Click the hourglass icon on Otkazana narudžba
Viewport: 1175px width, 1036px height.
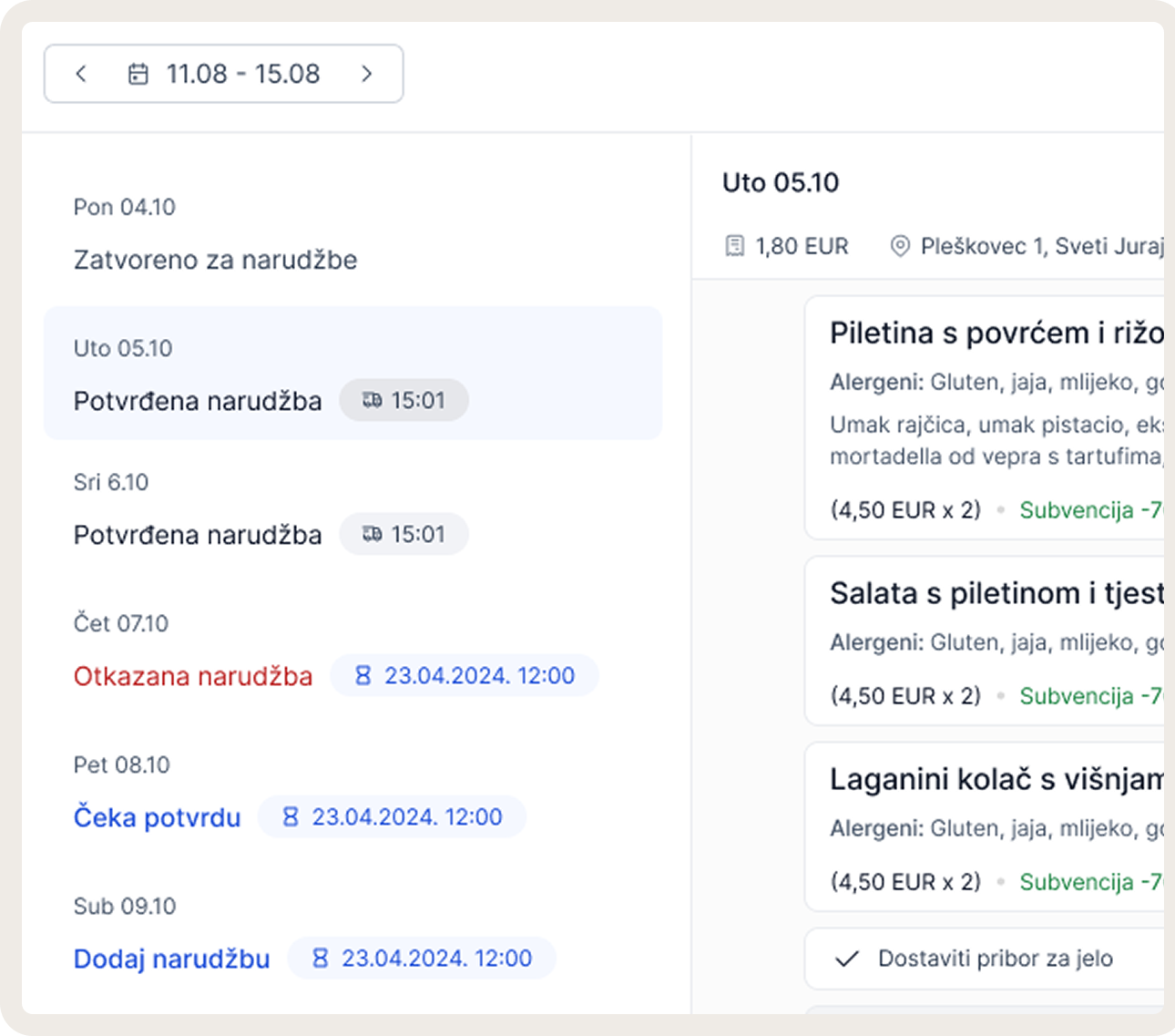tap(363, 675)
